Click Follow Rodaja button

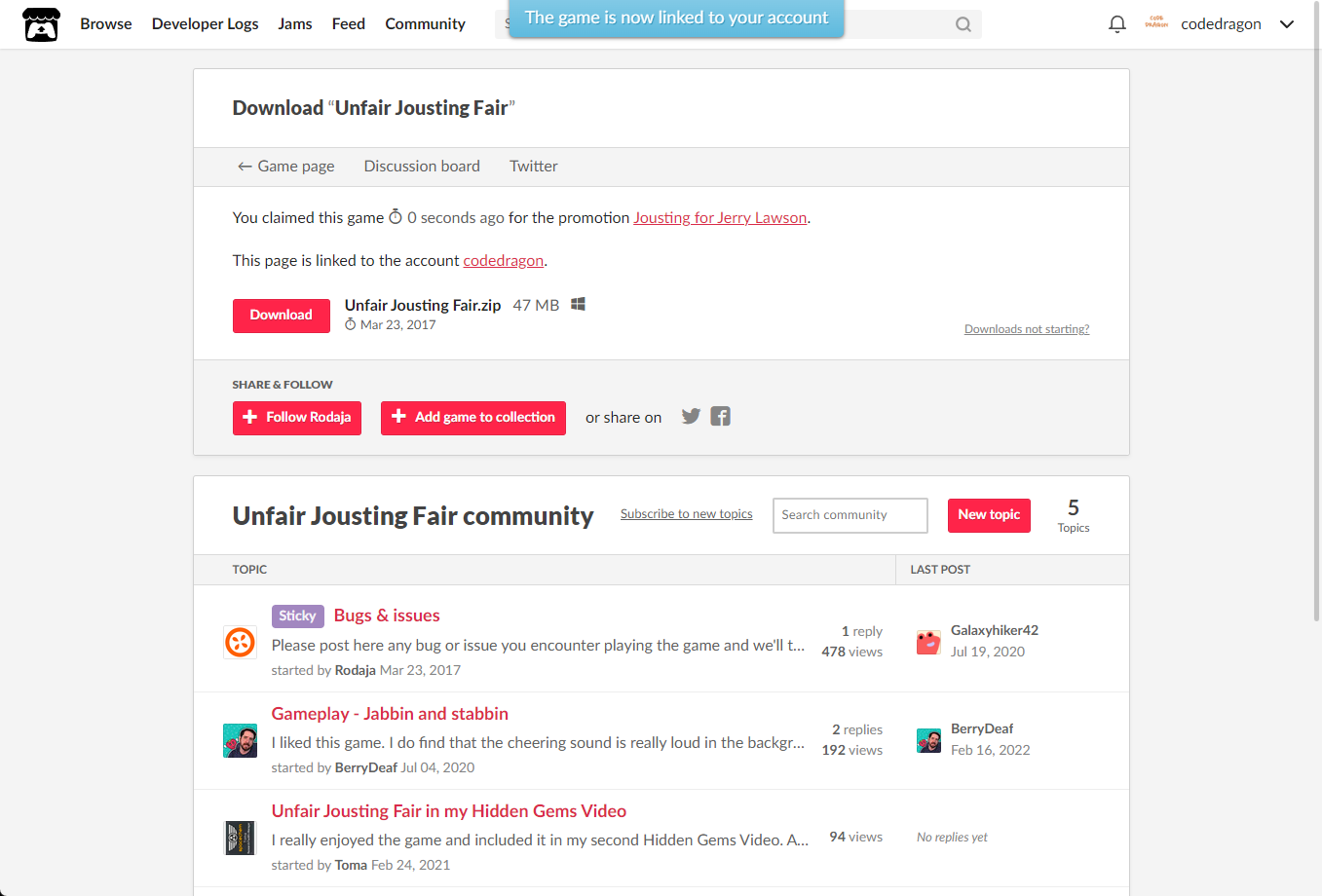coord(297,418)
